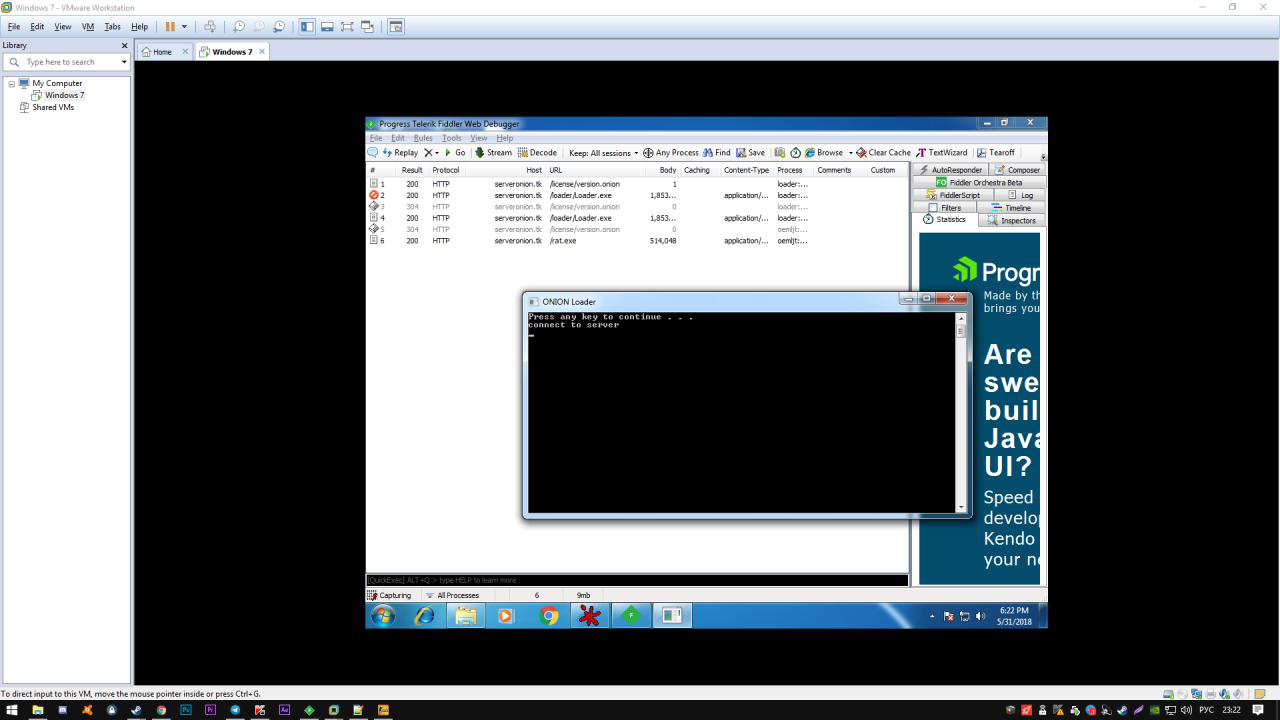Open the VMware View menu
The height and width of the screenshot is (720, 1280).
tap(63, 27)
